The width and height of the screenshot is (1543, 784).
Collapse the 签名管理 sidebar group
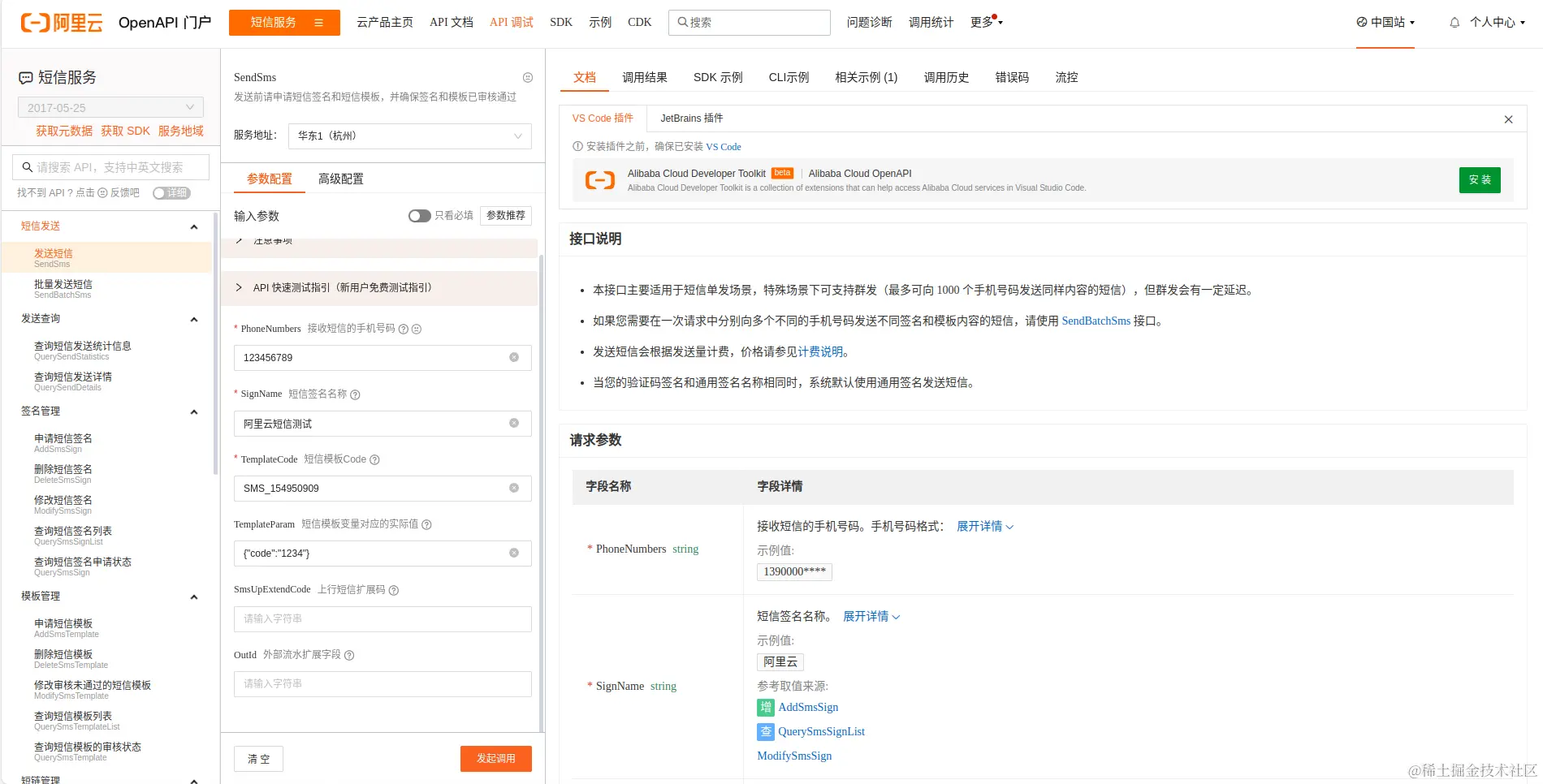[x=194, y=412]
